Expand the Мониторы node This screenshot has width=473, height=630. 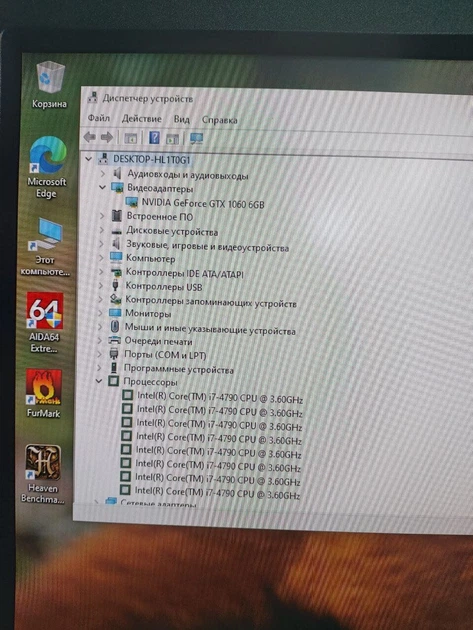[100, 313]
